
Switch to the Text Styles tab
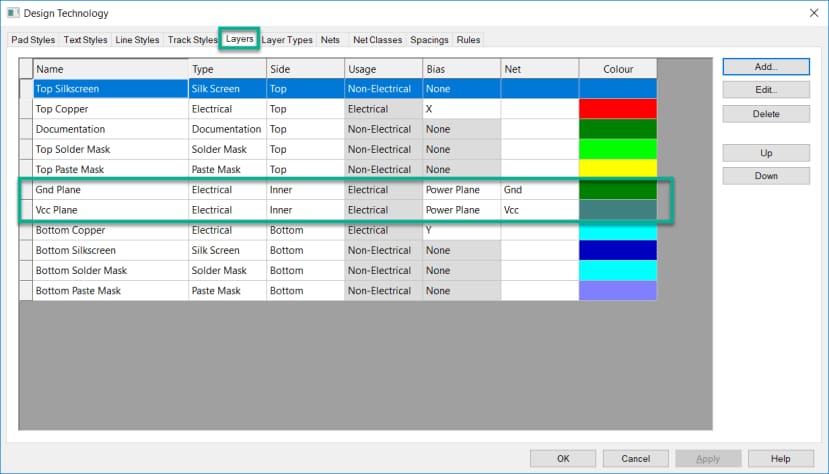pos(85,40)
